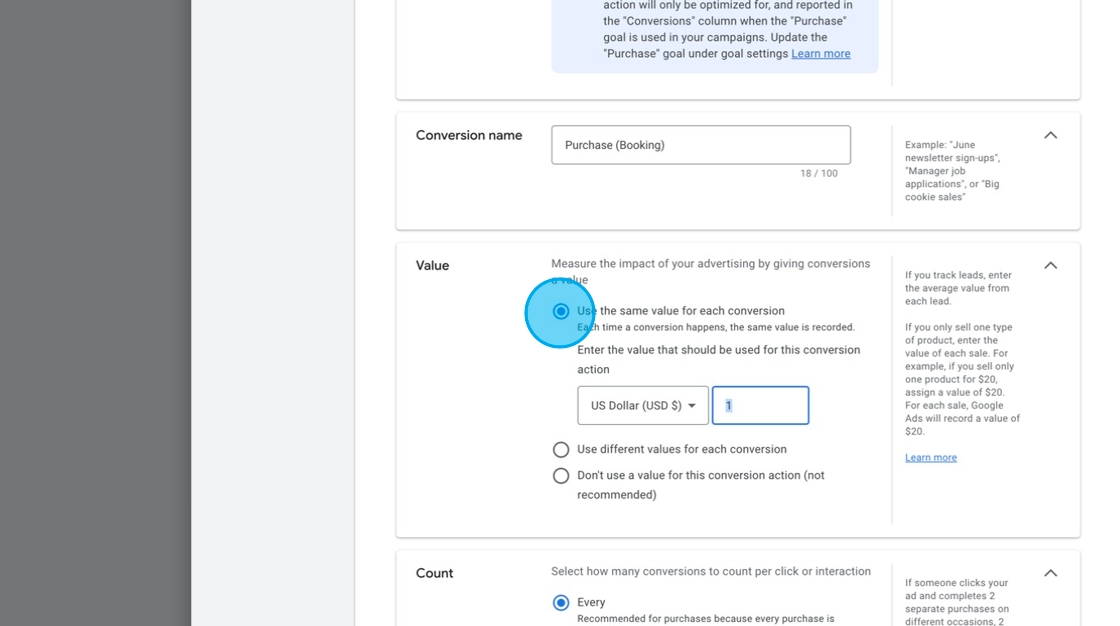Choose "Use different values for each conversion"
Screen dimensions: 1120x626
tap(561, 449)
